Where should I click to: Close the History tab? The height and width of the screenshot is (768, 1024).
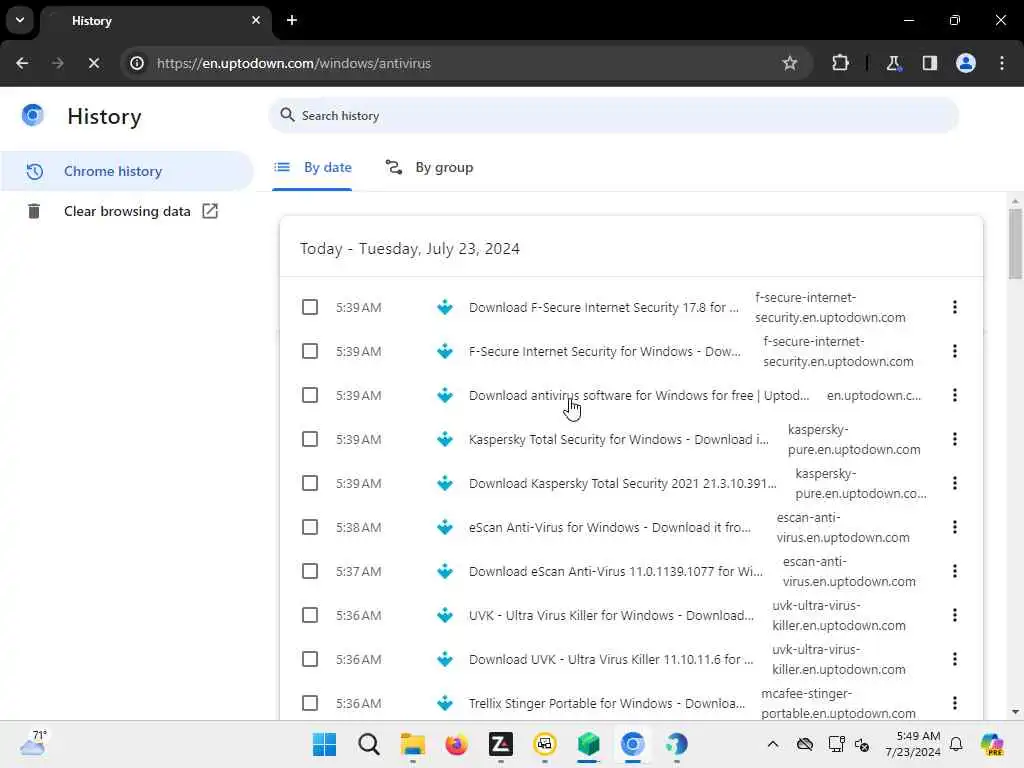(x=256, y=20)
